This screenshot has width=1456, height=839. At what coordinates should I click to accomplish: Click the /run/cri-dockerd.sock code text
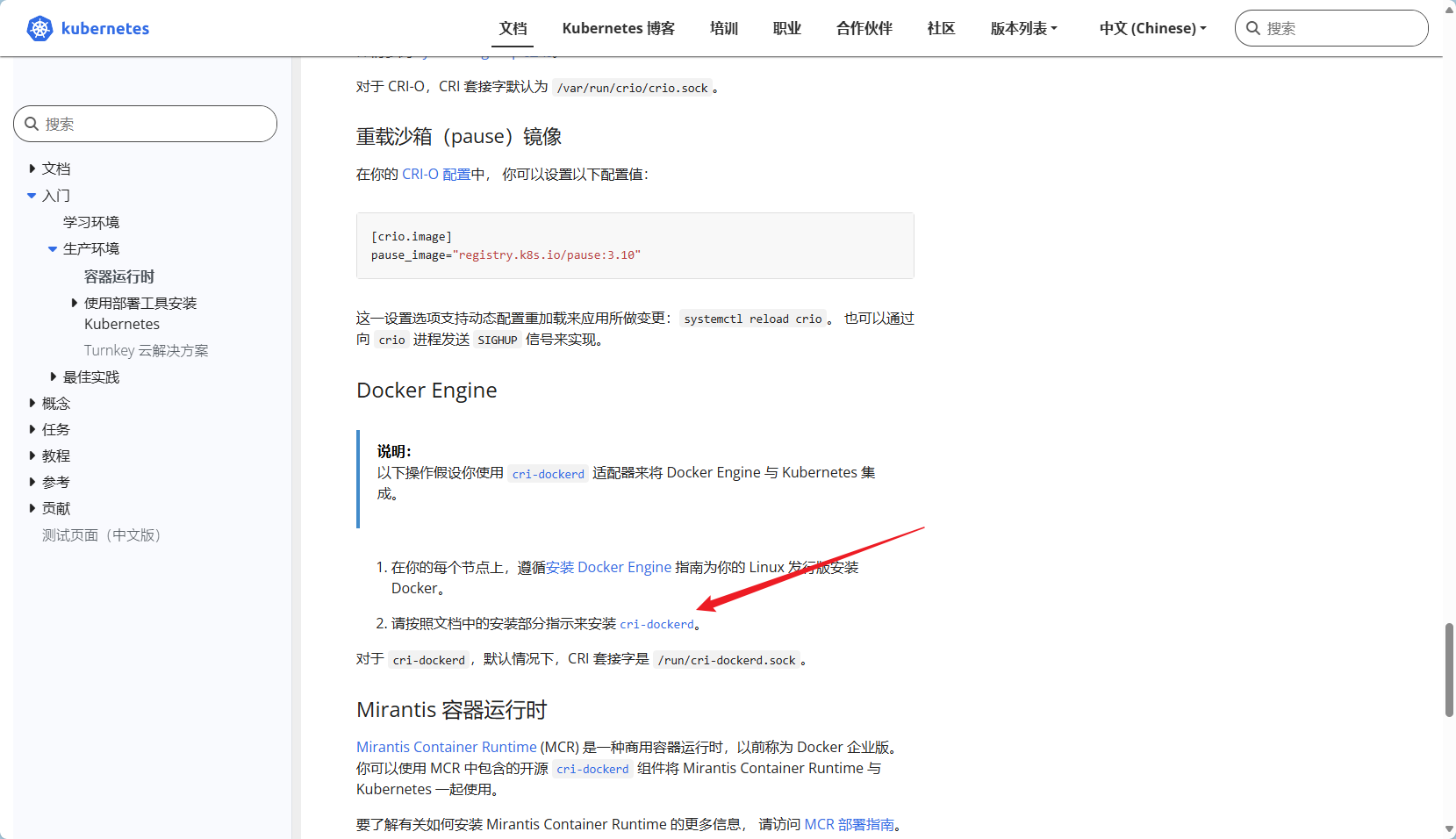[x=728, y=660]
